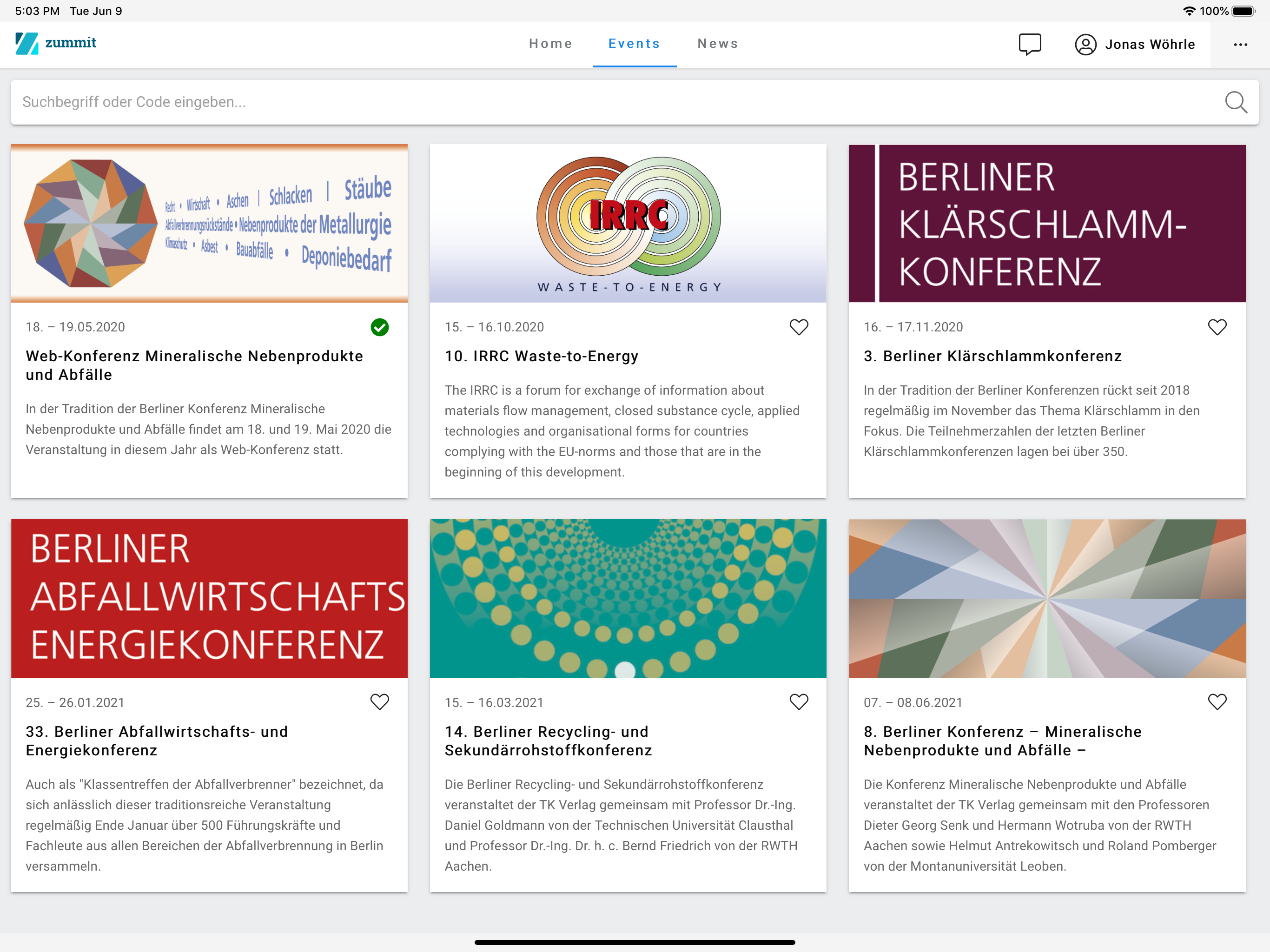Focus the Suchbegriff oder Code search field
The height and width of the screenshot is (952, 1270).
click(x=635, y=102)
